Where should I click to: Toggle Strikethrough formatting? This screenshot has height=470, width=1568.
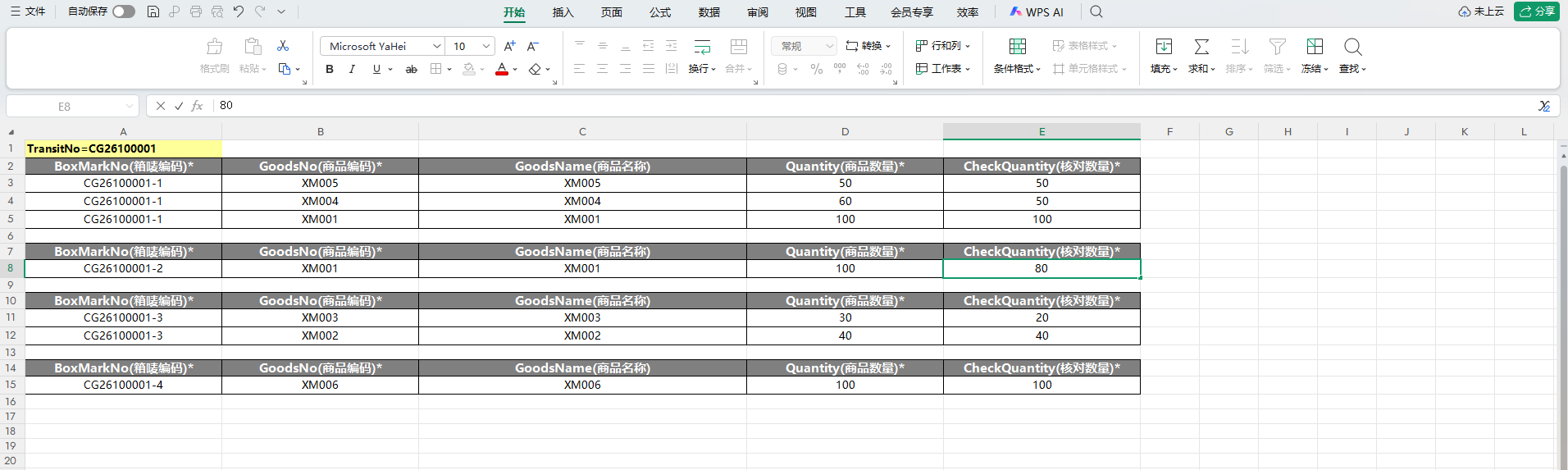(412, 69)
